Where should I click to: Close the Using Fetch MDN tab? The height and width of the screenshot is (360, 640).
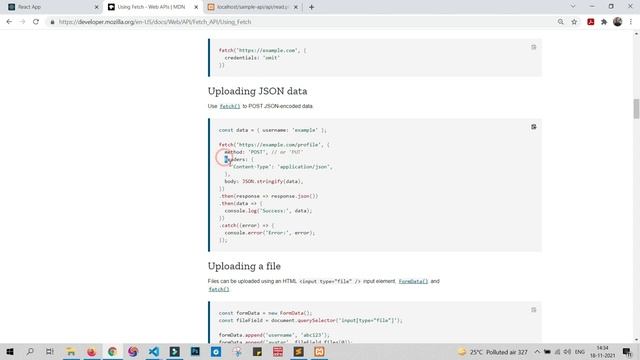point(196,7)
